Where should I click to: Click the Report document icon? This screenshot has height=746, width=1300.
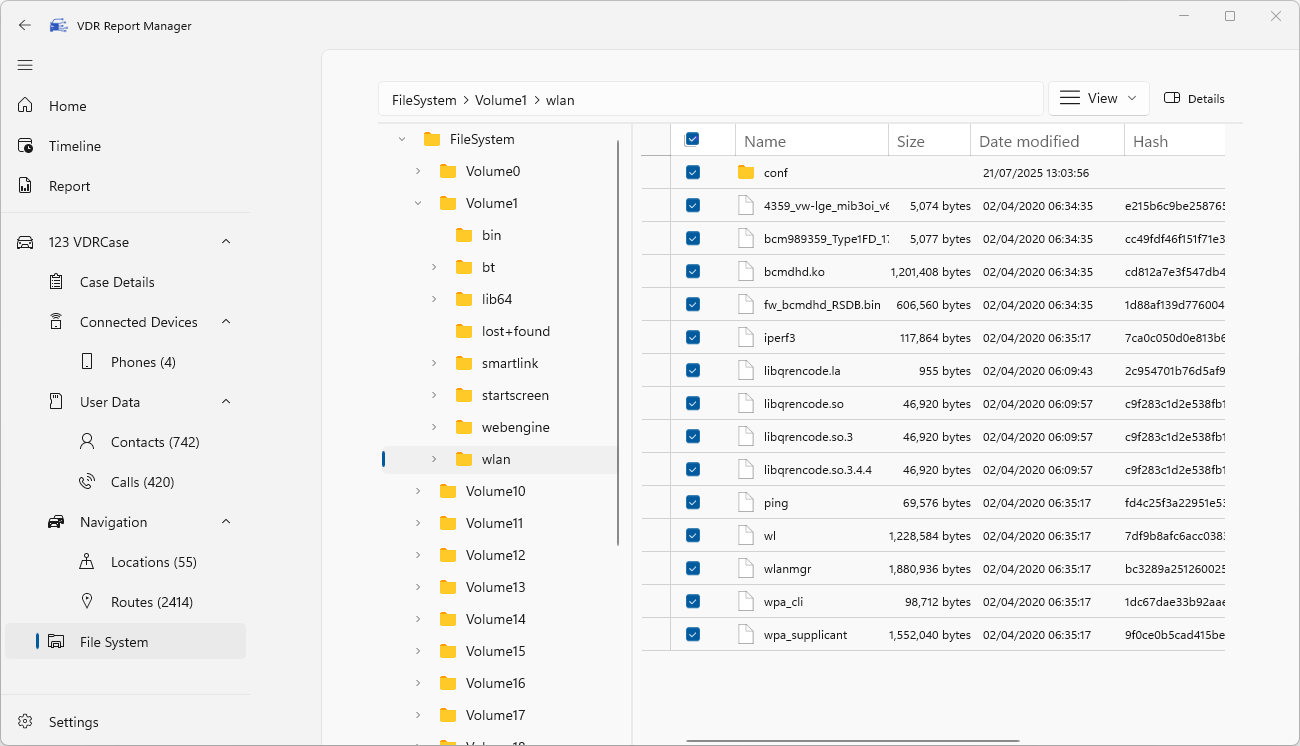pos(26,186)
